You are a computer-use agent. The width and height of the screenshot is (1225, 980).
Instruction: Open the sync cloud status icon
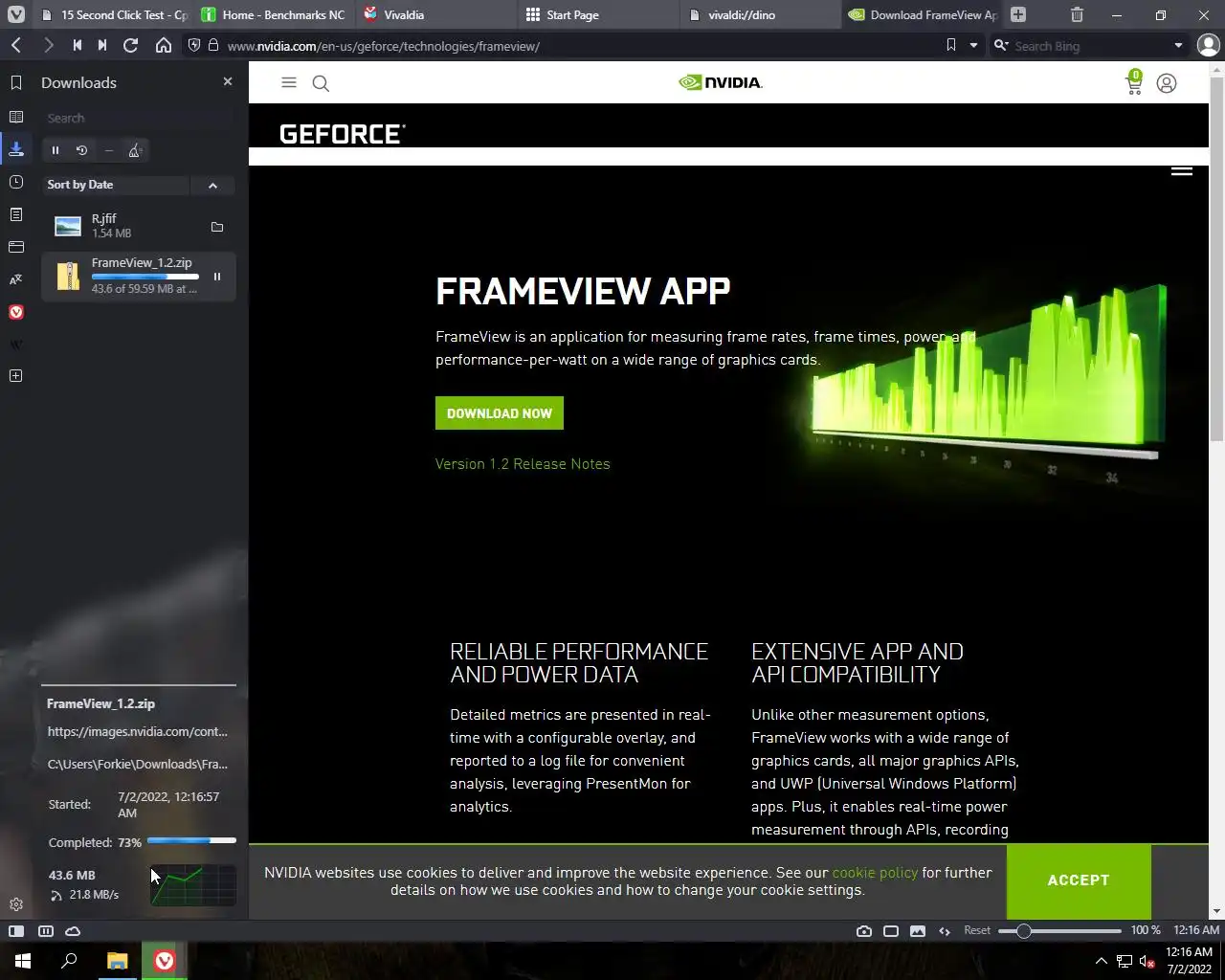pos(73,930)
